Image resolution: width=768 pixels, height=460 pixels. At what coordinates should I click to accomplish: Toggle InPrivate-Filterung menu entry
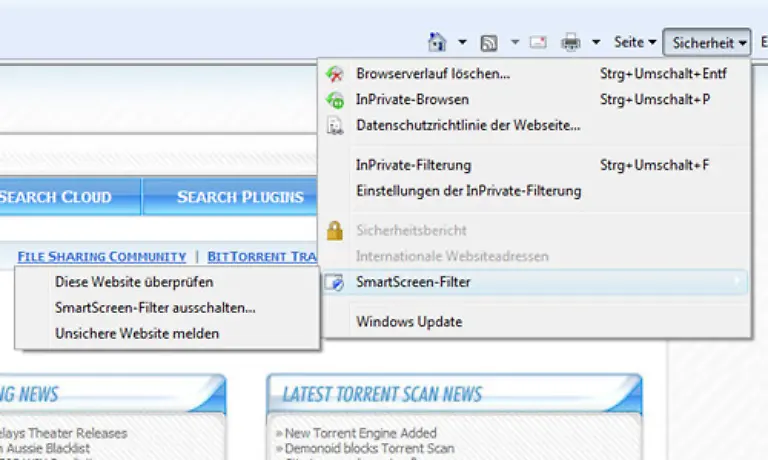pos(535,165)
